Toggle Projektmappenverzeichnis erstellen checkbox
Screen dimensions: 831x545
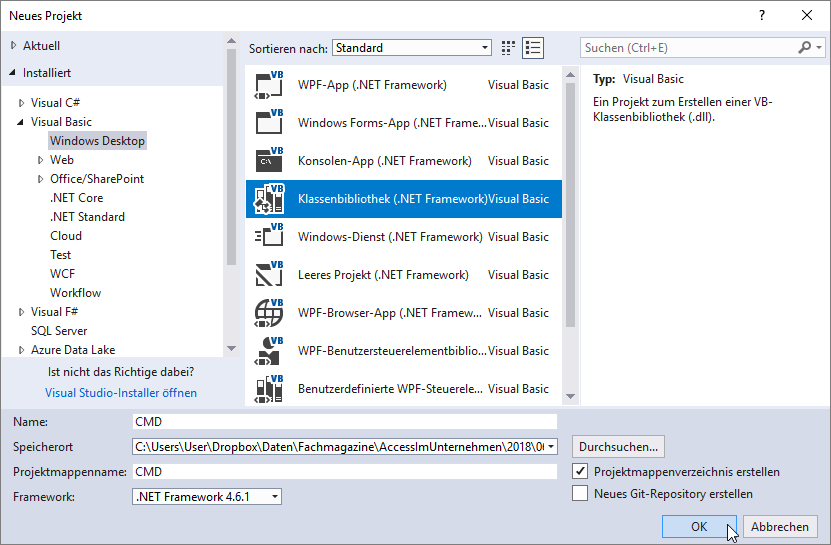[x=580, y=471]
